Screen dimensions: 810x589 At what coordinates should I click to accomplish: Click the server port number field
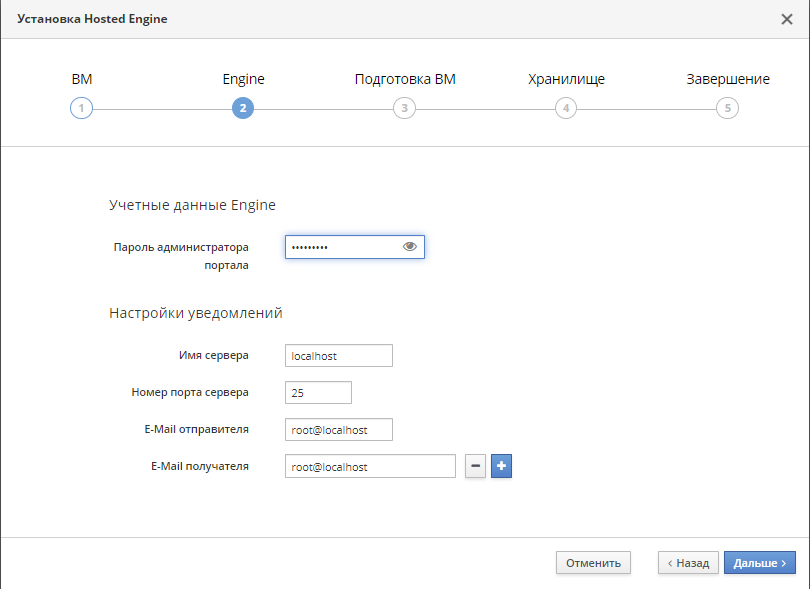click(318, 393)
